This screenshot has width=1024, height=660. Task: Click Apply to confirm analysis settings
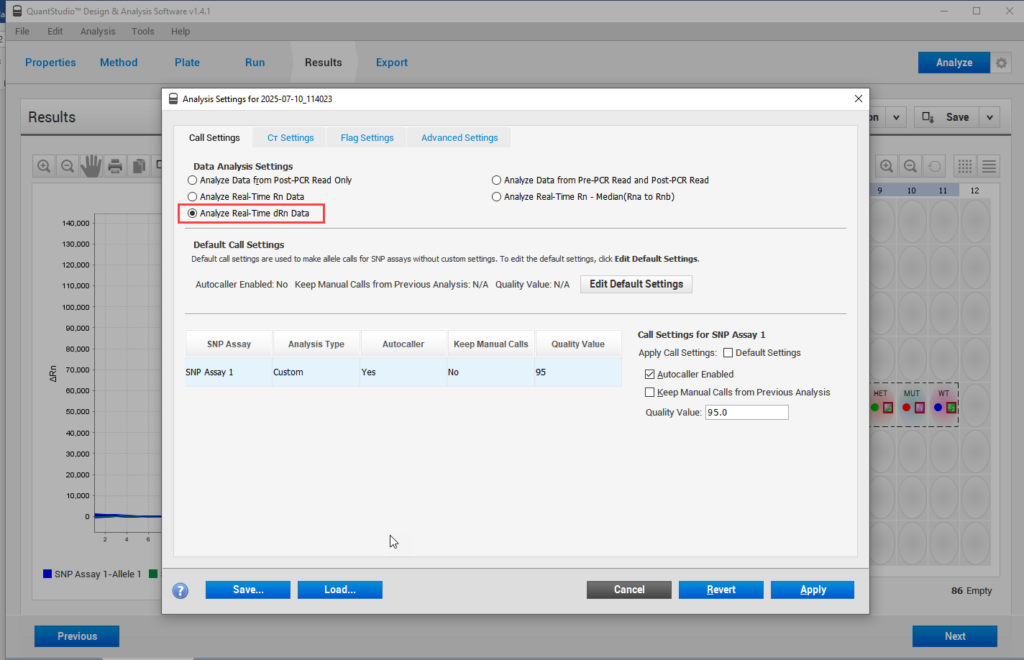tap(812, 590)
